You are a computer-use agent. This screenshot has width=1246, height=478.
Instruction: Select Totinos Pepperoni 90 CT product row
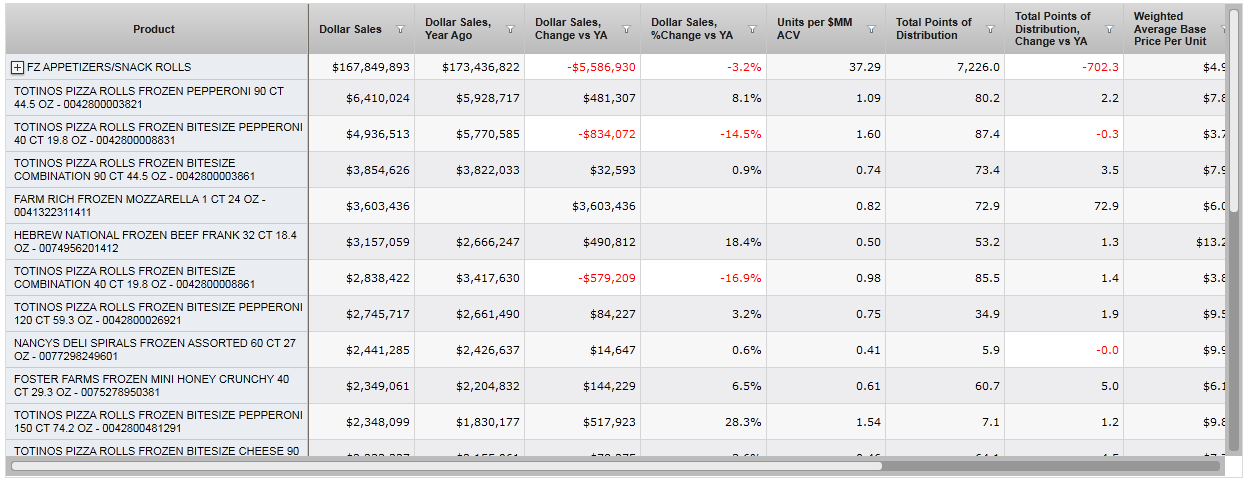tap(150, 98)
